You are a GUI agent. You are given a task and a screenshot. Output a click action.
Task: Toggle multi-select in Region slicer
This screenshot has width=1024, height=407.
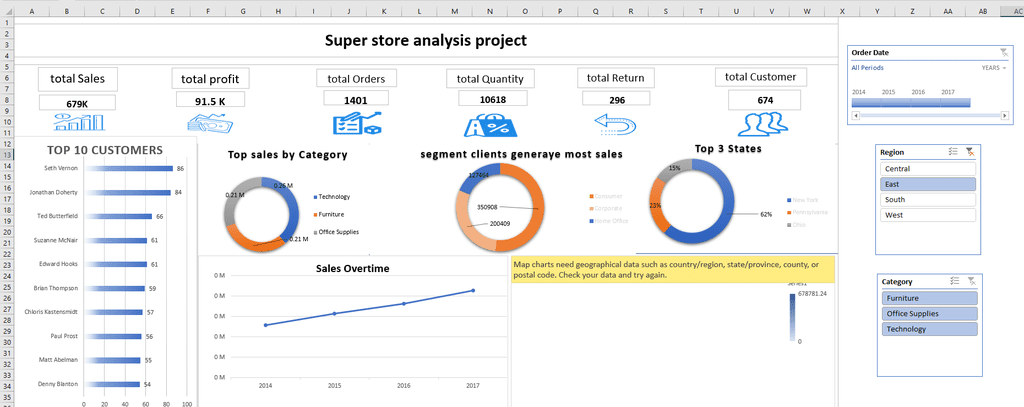pos(953,152)
